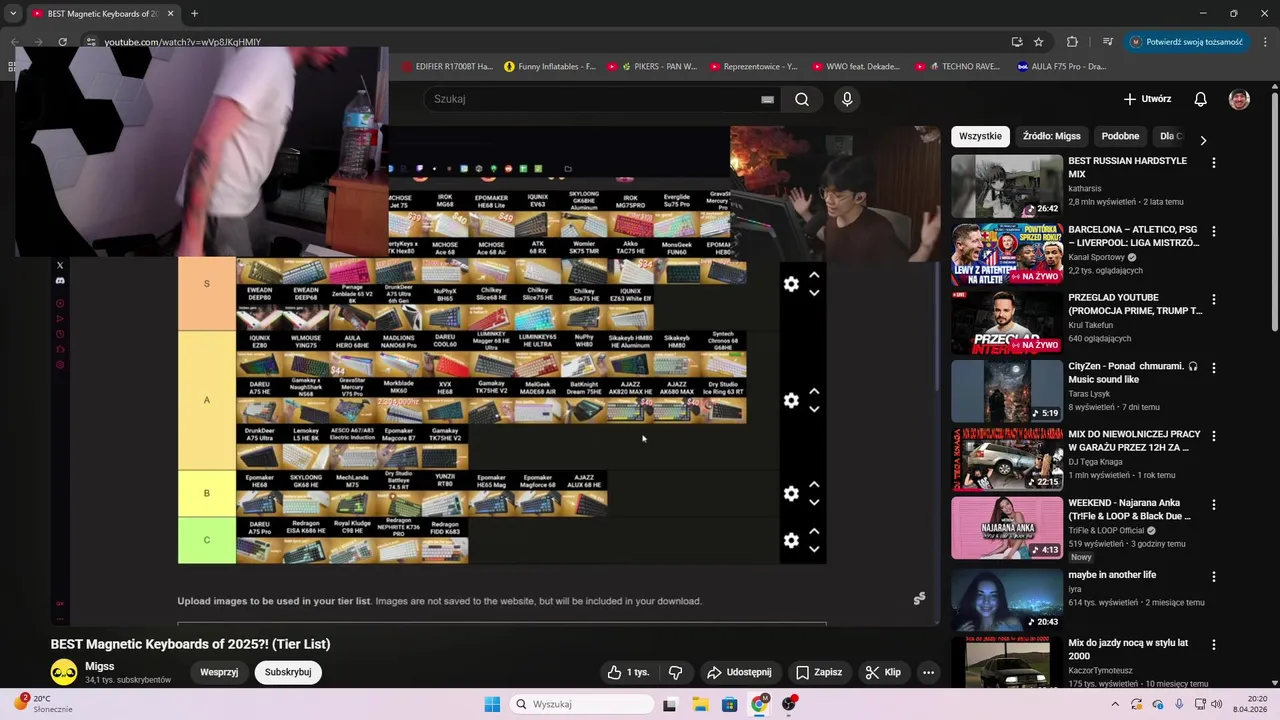This screenshot has height=720, width=1280.
Task: Click the address bar URL
Action: click(183, 42)
